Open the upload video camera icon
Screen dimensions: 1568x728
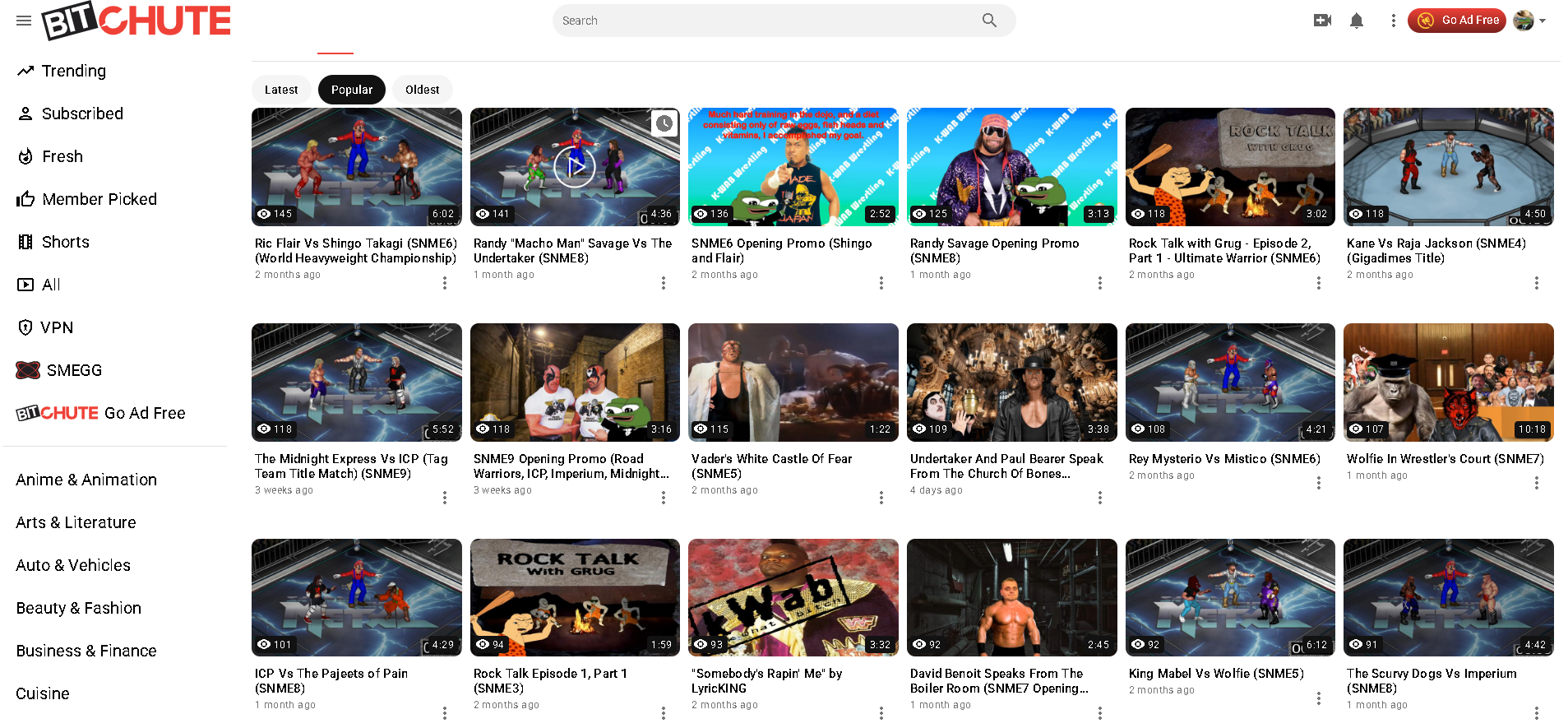pos(1322,21)
